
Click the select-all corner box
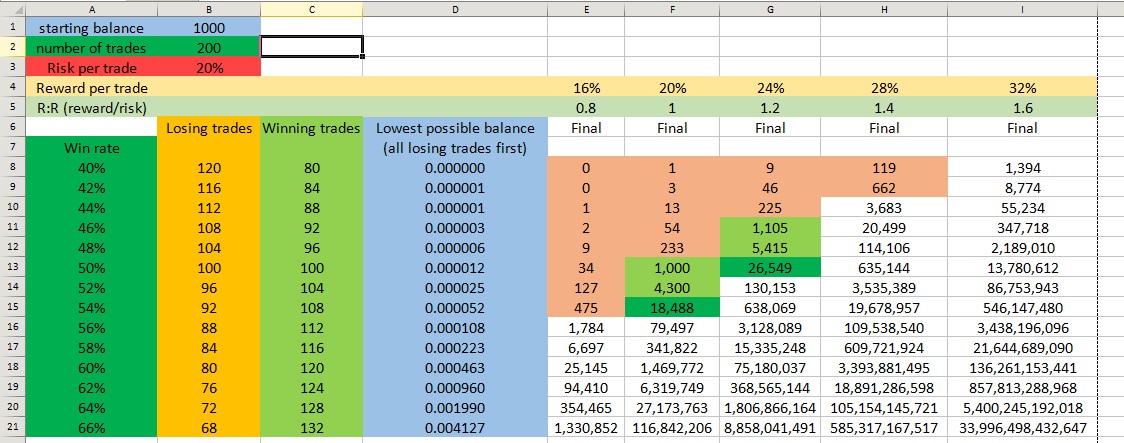coord(12,9)
